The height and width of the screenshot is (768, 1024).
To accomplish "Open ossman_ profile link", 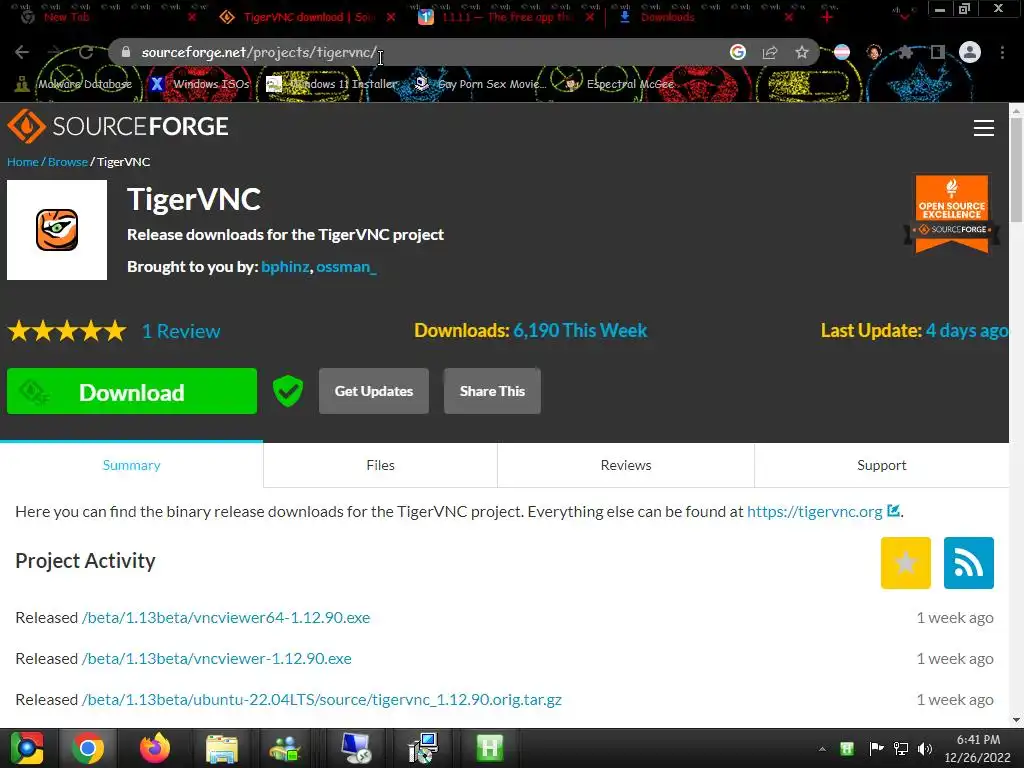I will click(x=346, y=266).
